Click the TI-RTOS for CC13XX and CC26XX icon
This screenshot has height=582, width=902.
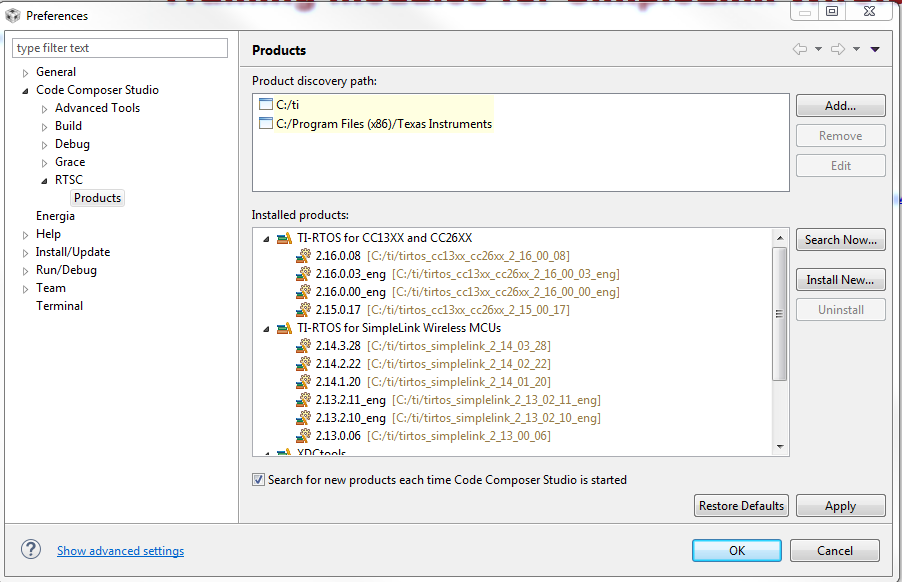pyautogui.click(x=284, y=238)
